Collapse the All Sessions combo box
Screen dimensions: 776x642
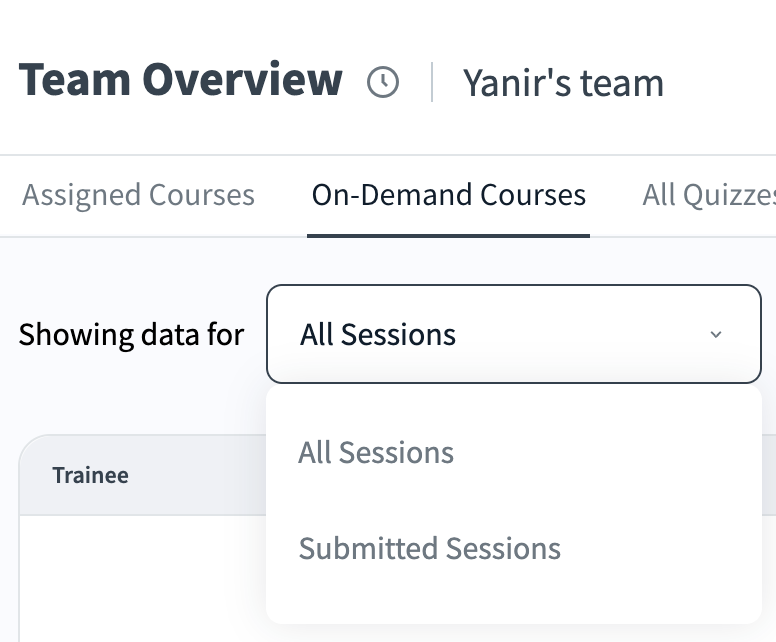pos(513,335)
